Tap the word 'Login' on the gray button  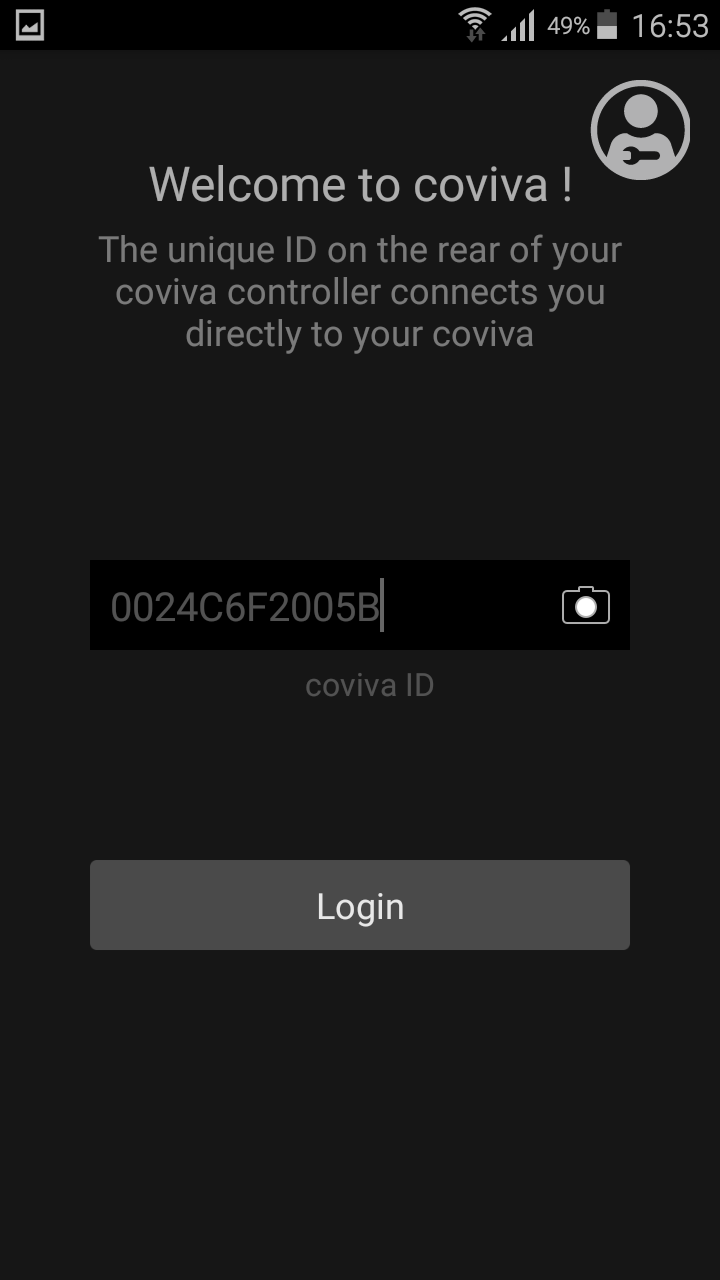(x=360, y=906)
